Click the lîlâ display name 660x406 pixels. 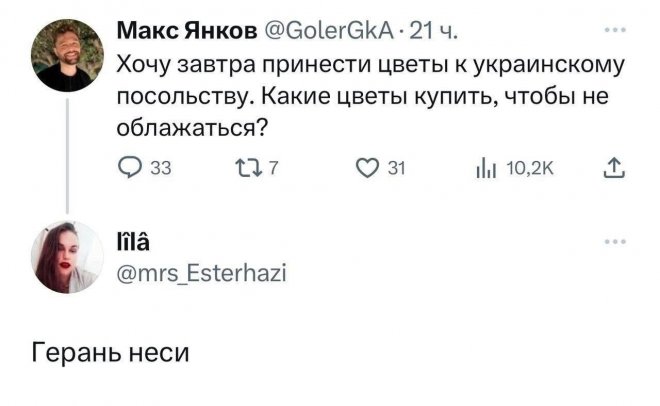pos(138,244)
